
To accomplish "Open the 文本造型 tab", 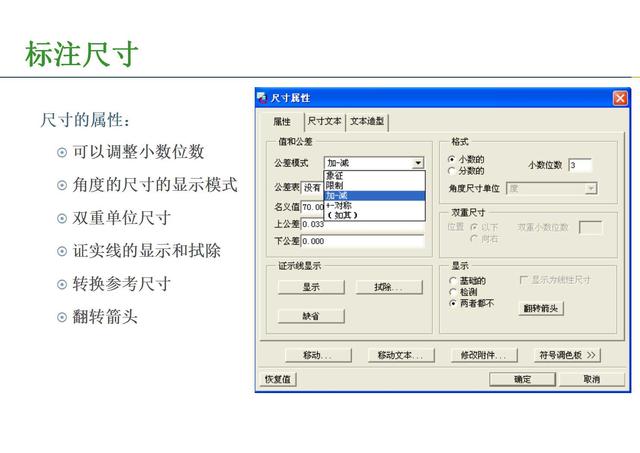I will pyautogui.click(x=367, y=121).
